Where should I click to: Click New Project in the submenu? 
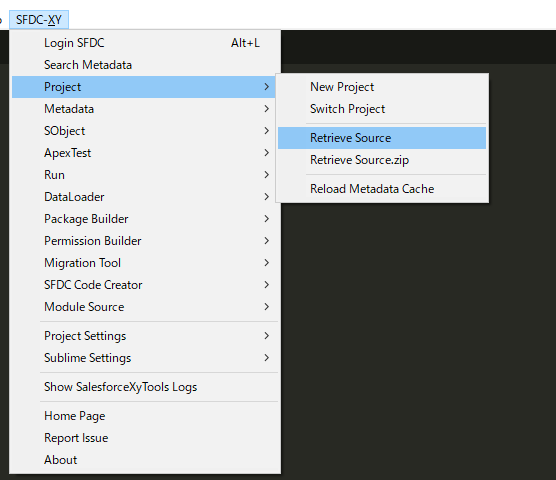click(x=382, y=87)
